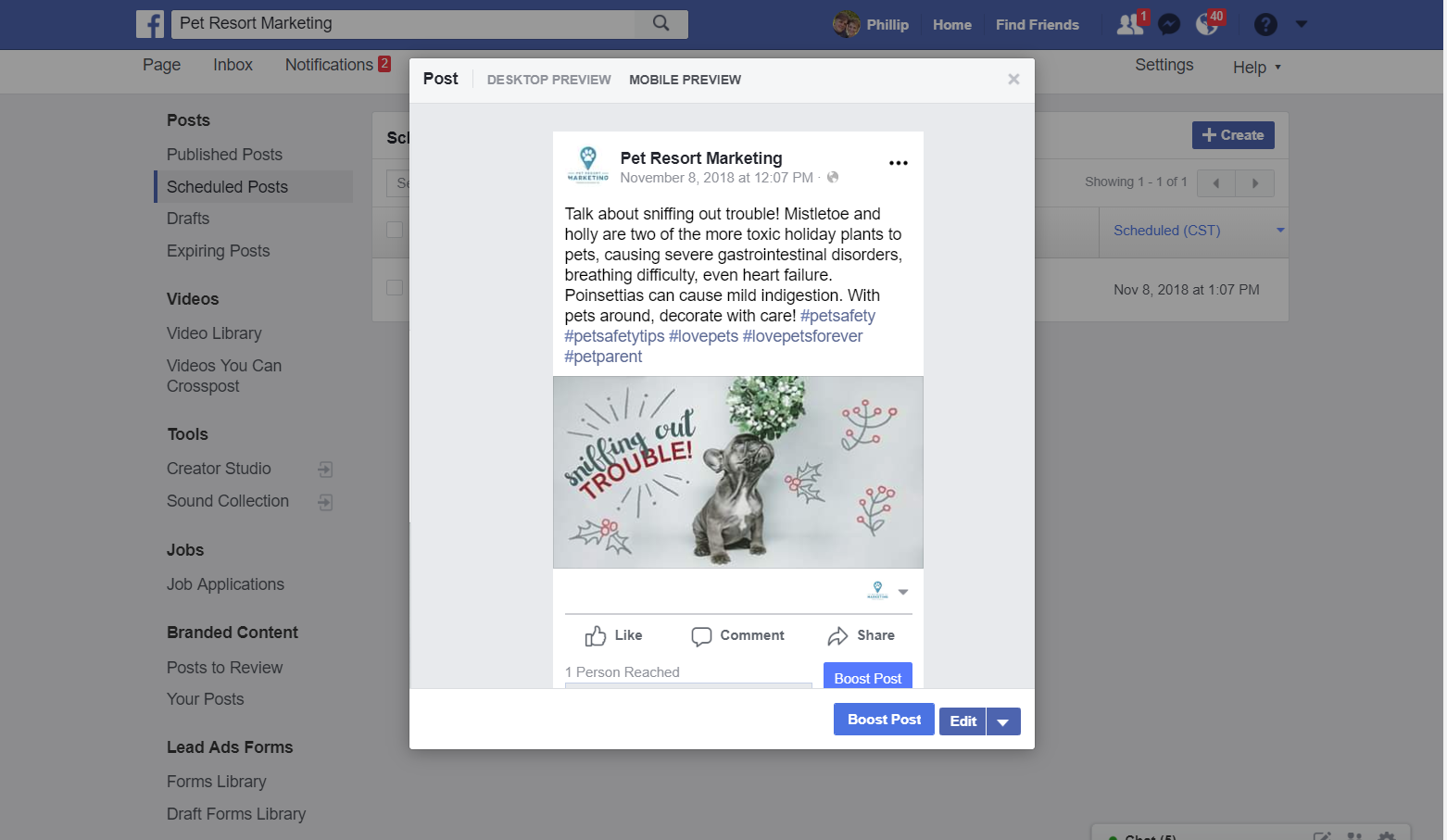
Task: Expand the Edit button dropdown arrow
Action: (x=1003, y=721)
